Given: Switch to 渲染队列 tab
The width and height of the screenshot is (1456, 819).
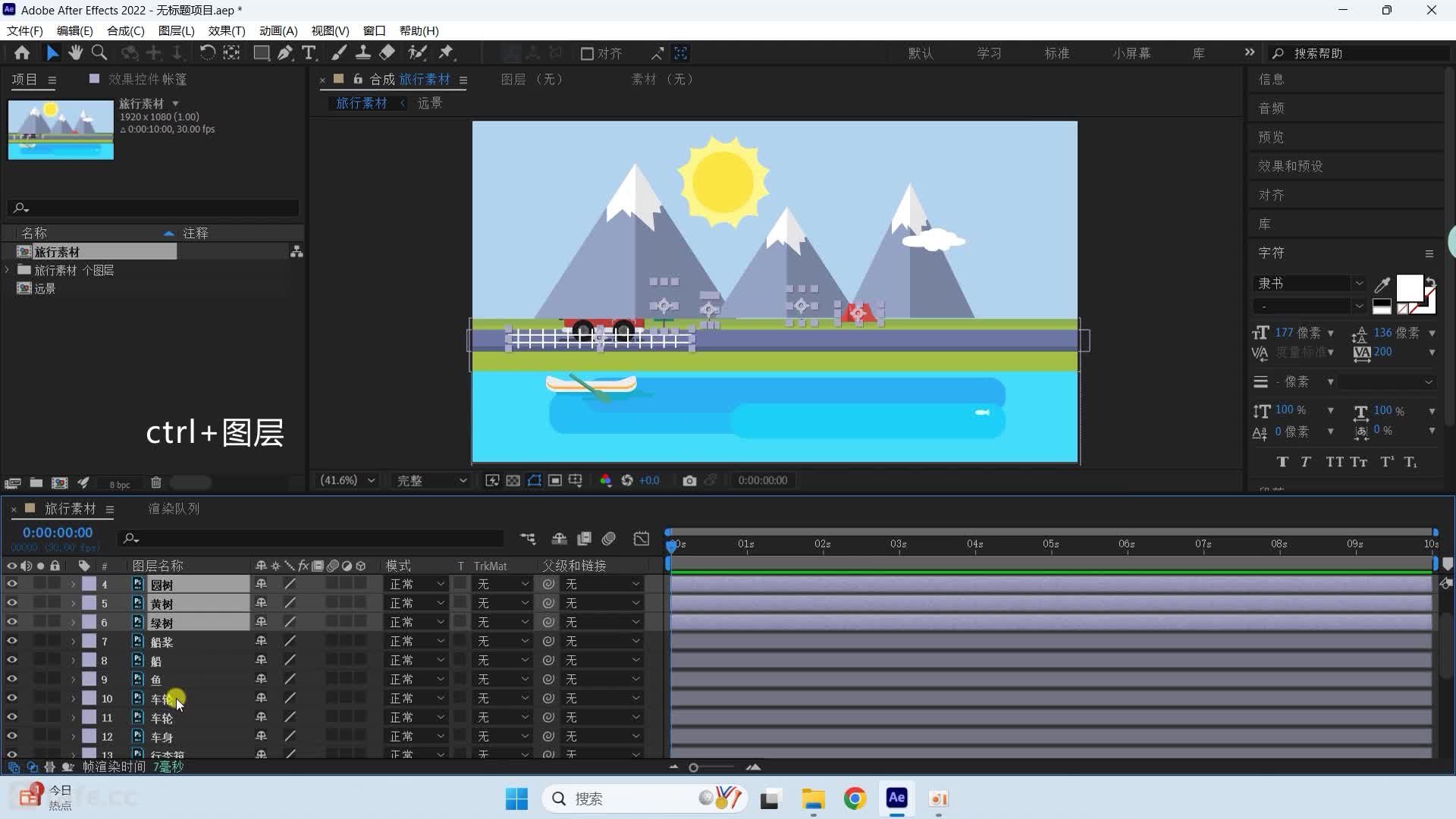Looking at the screenshot, I should (x=174, y=509).
